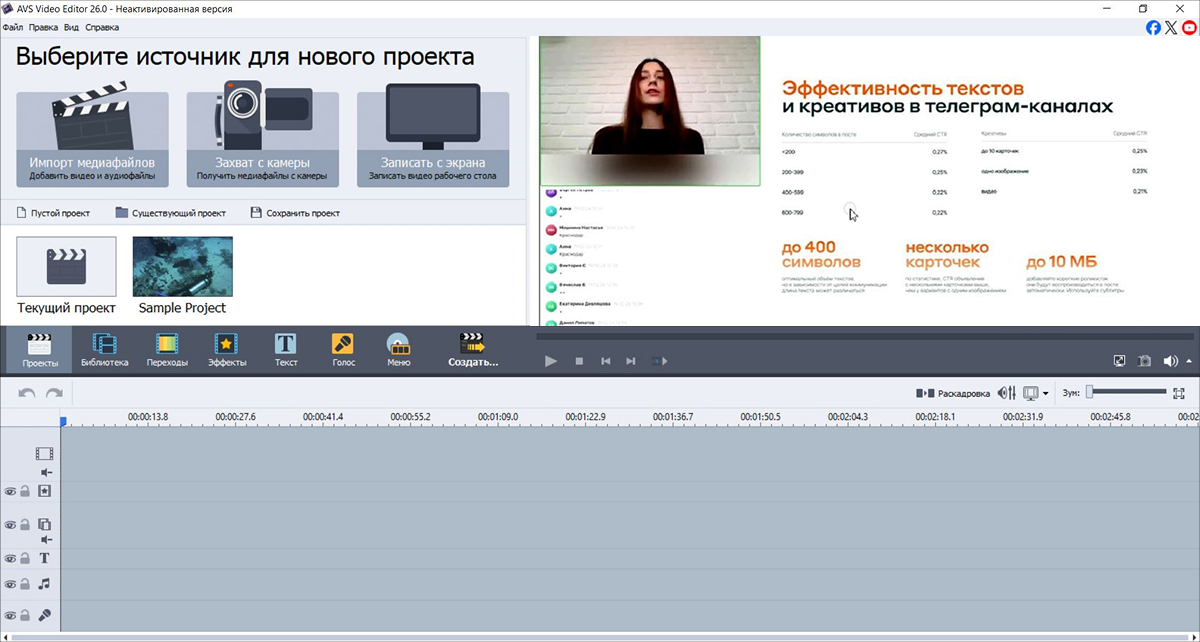This screenshot has height=642, width=1200.
Task: Click the Создать... produce video icon
Action: pos(472,349)
